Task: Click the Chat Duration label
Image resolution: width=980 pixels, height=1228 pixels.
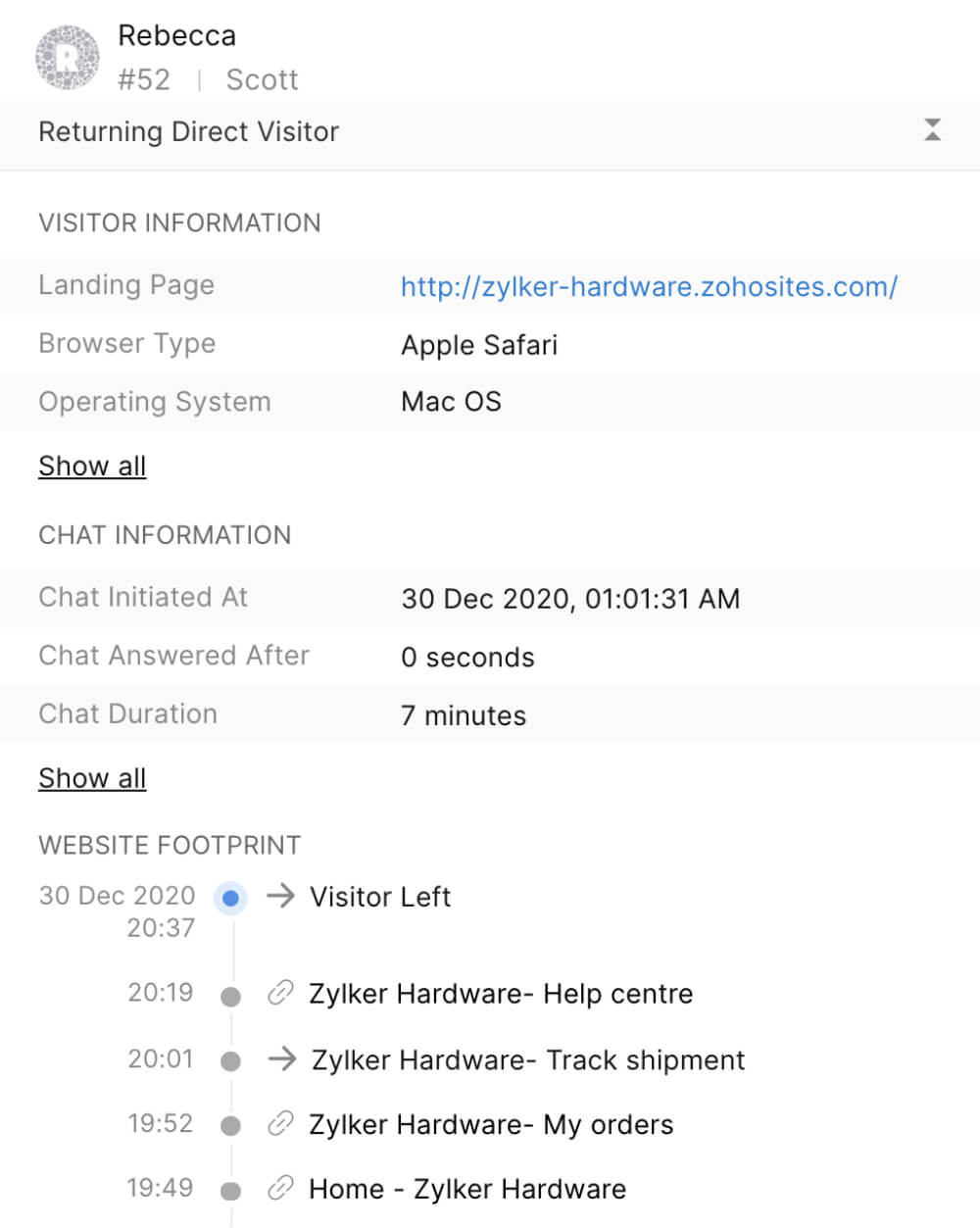Action: [x=127, y=713]
